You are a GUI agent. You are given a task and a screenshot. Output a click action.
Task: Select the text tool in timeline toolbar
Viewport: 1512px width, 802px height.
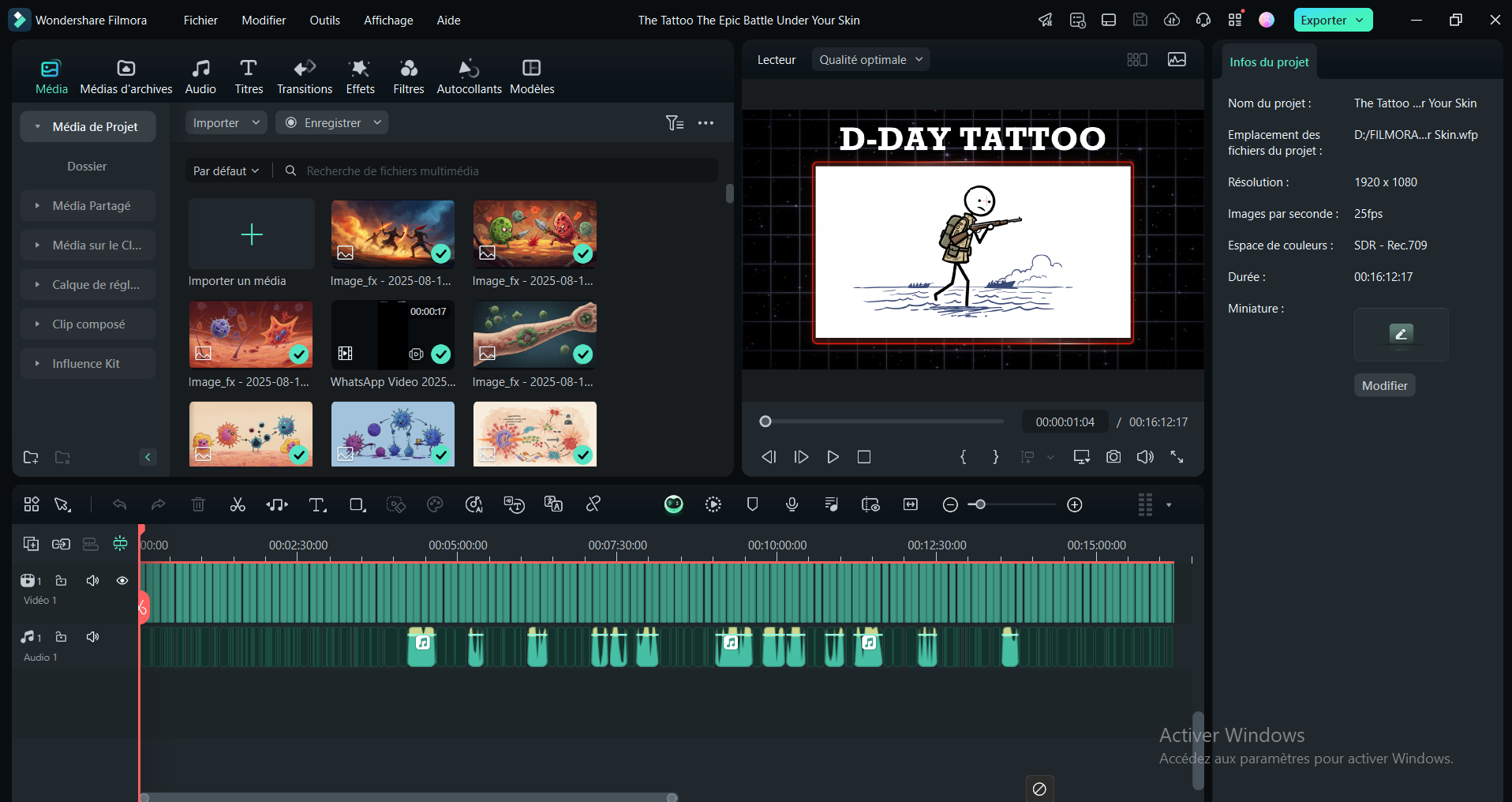[x=317, y=505]
